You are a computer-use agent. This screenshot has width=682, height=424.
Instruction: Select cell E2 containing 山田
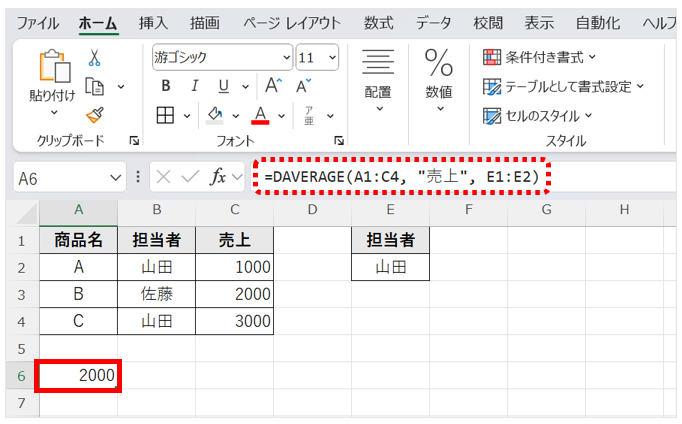coord(390,267)
